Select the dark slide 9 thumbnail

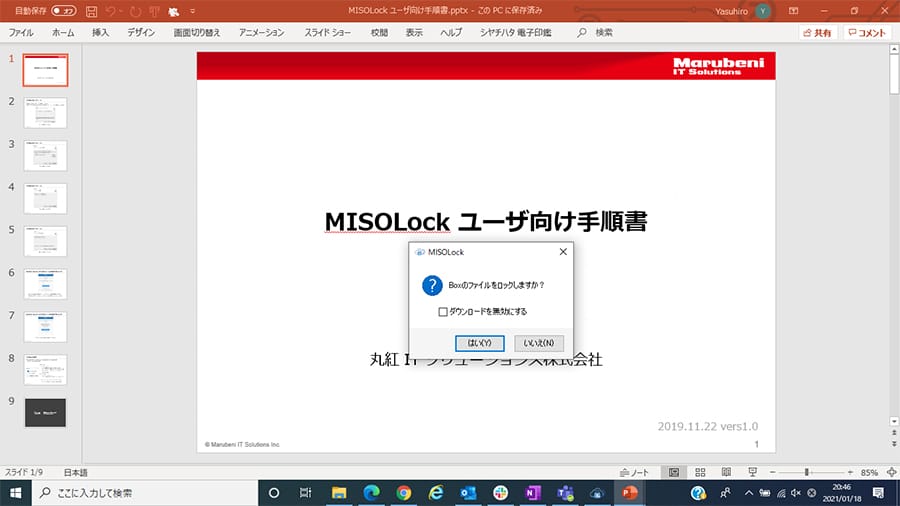click(x=45, y=412)
